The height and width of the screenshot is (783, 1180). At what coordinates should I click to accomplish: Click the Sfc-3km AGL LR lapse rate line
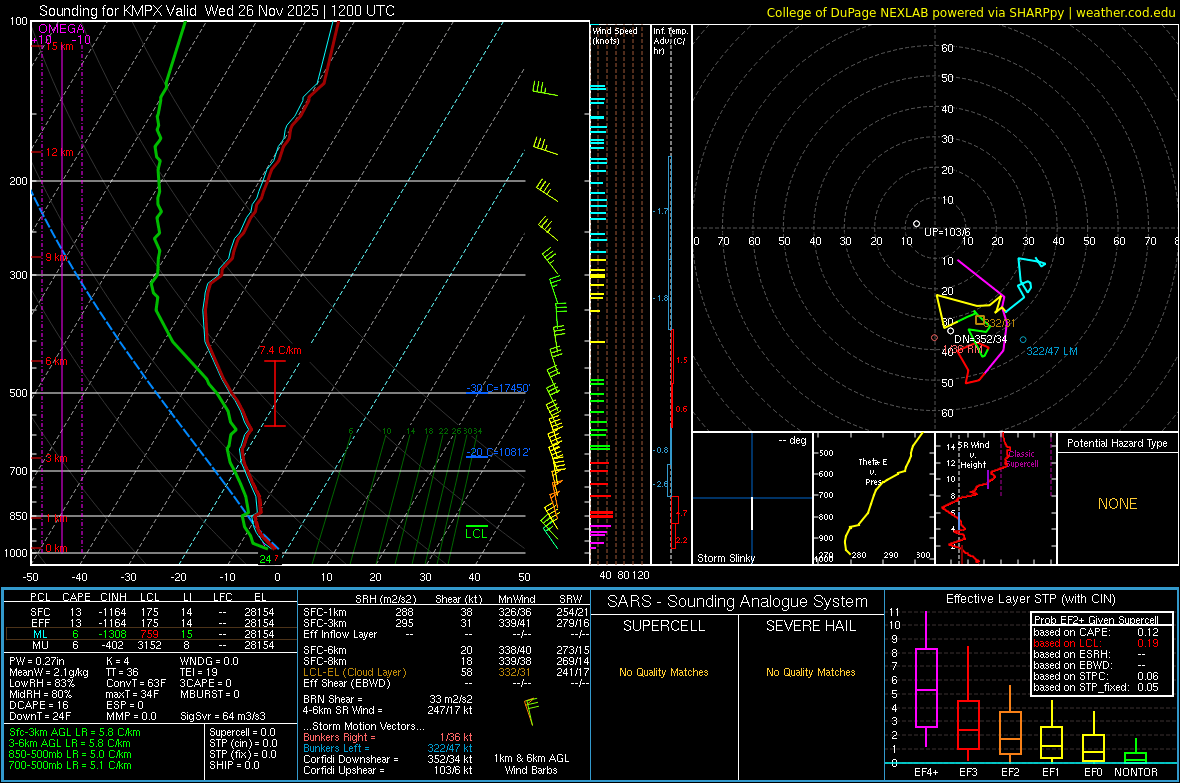pos(75,732)
